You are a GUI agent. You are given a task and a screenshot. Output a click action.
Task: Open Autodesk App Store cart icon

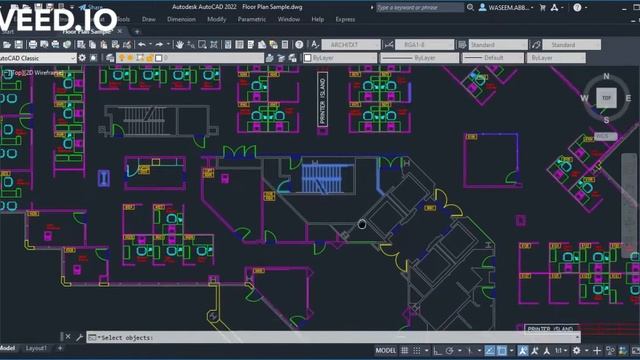[x=542, y=7]
